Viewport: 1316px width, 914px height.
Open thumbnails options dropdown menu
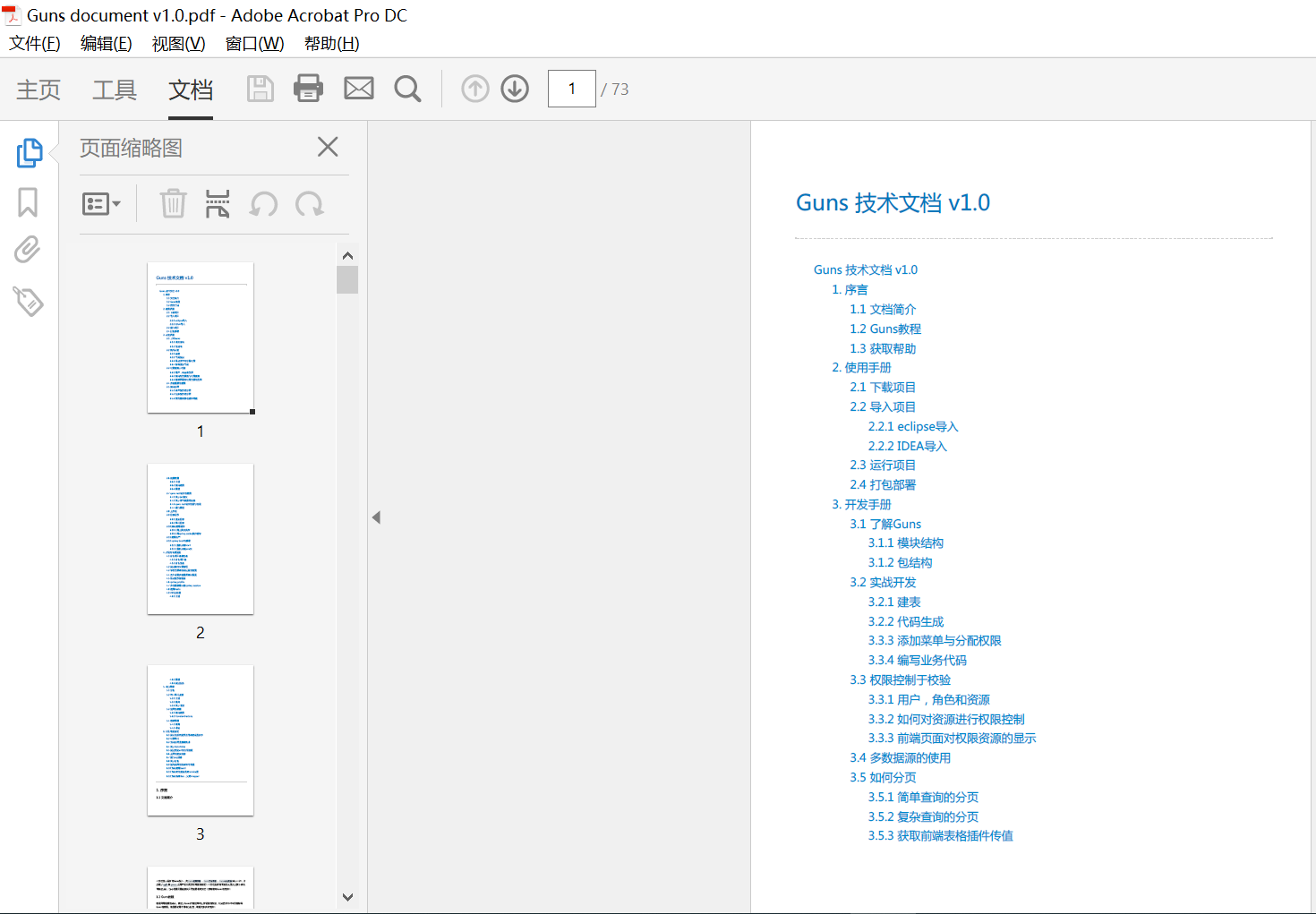coord(101,204)
